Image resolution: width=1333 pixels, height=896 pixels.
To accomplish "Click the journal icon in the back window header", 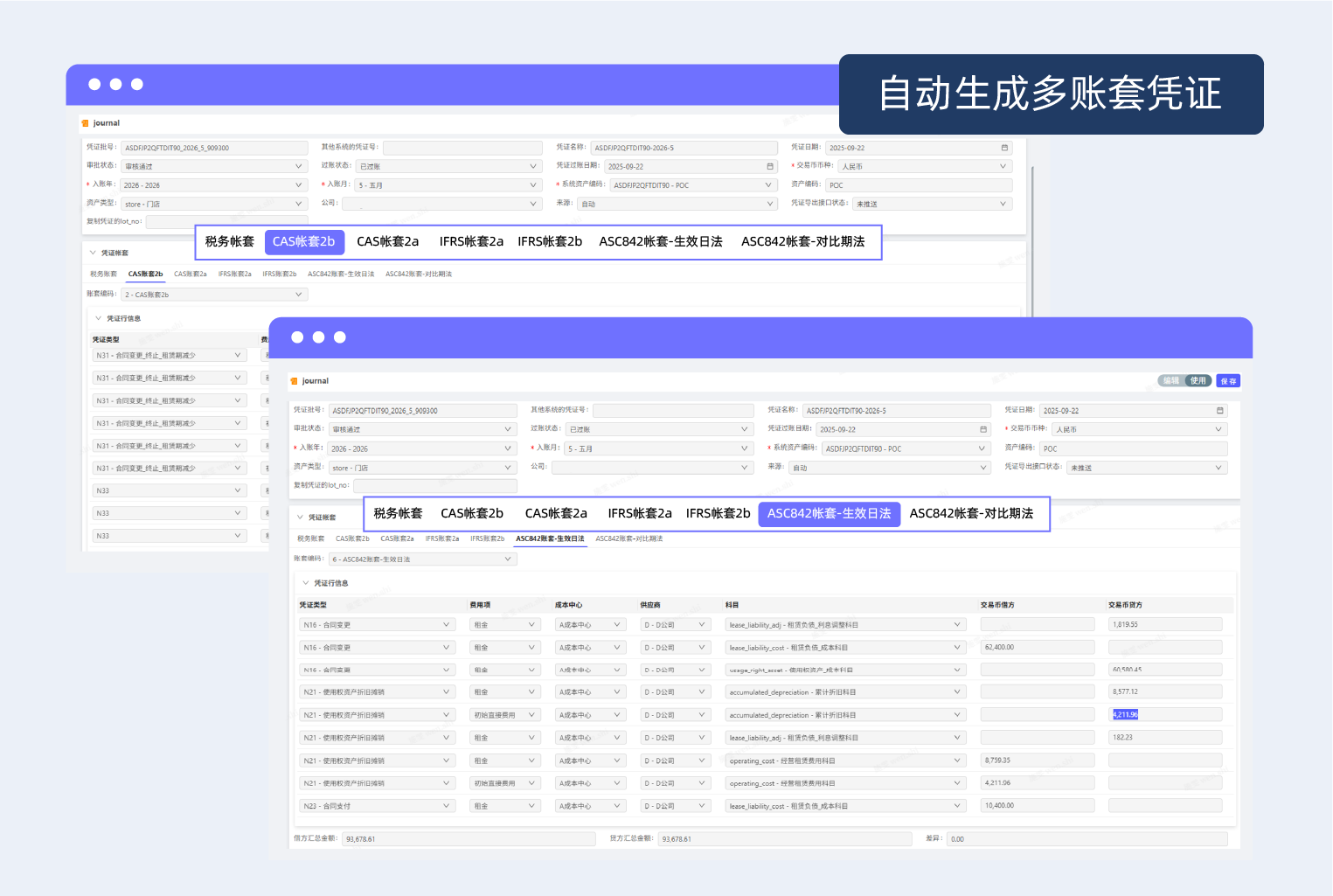I will [x=85, y=123].
